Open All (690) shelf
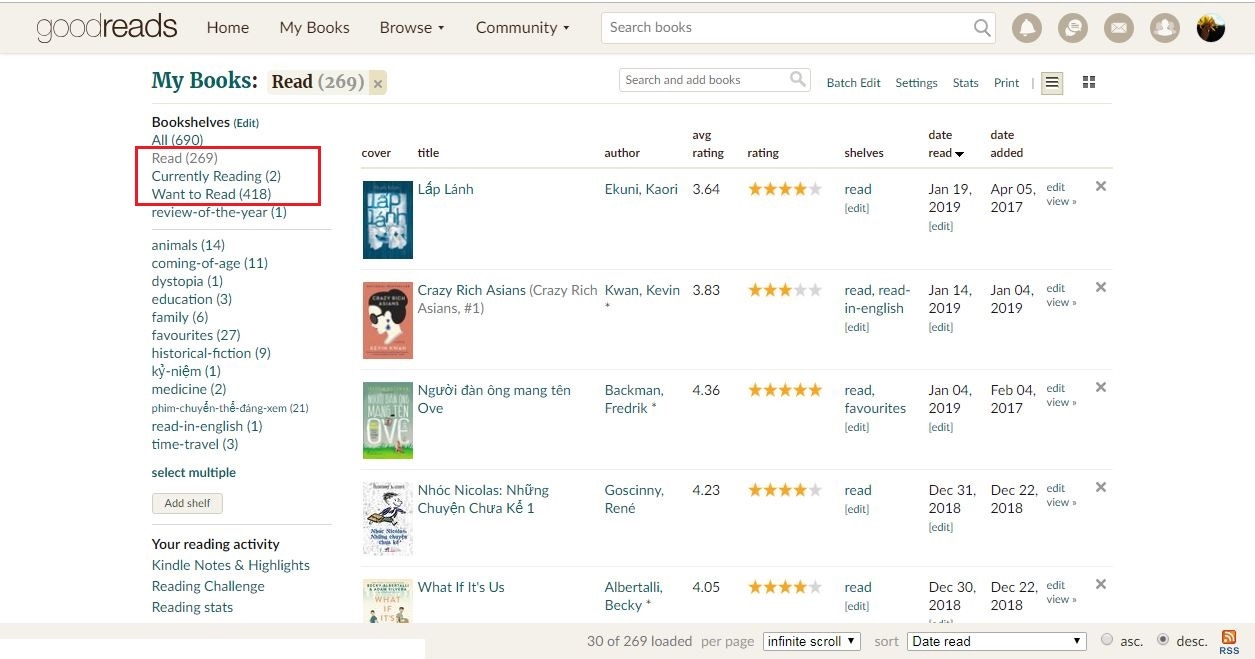 (x=177, y=140)
